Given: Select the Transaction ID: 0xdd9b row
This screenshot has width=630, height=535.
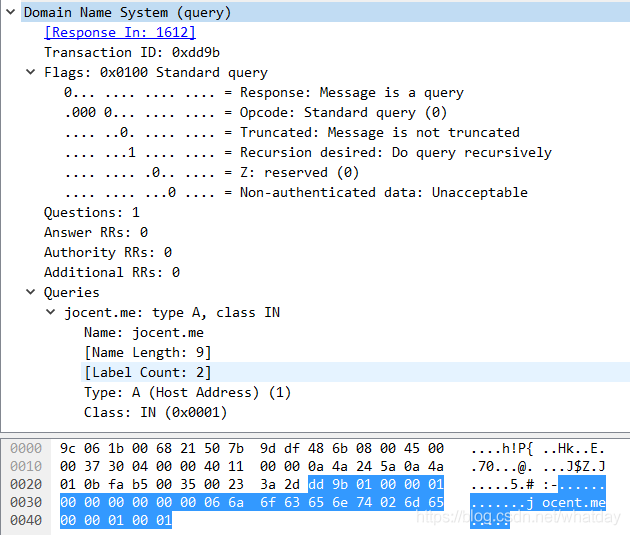Looking at the screenshot, I should click(x=132, y=52).
